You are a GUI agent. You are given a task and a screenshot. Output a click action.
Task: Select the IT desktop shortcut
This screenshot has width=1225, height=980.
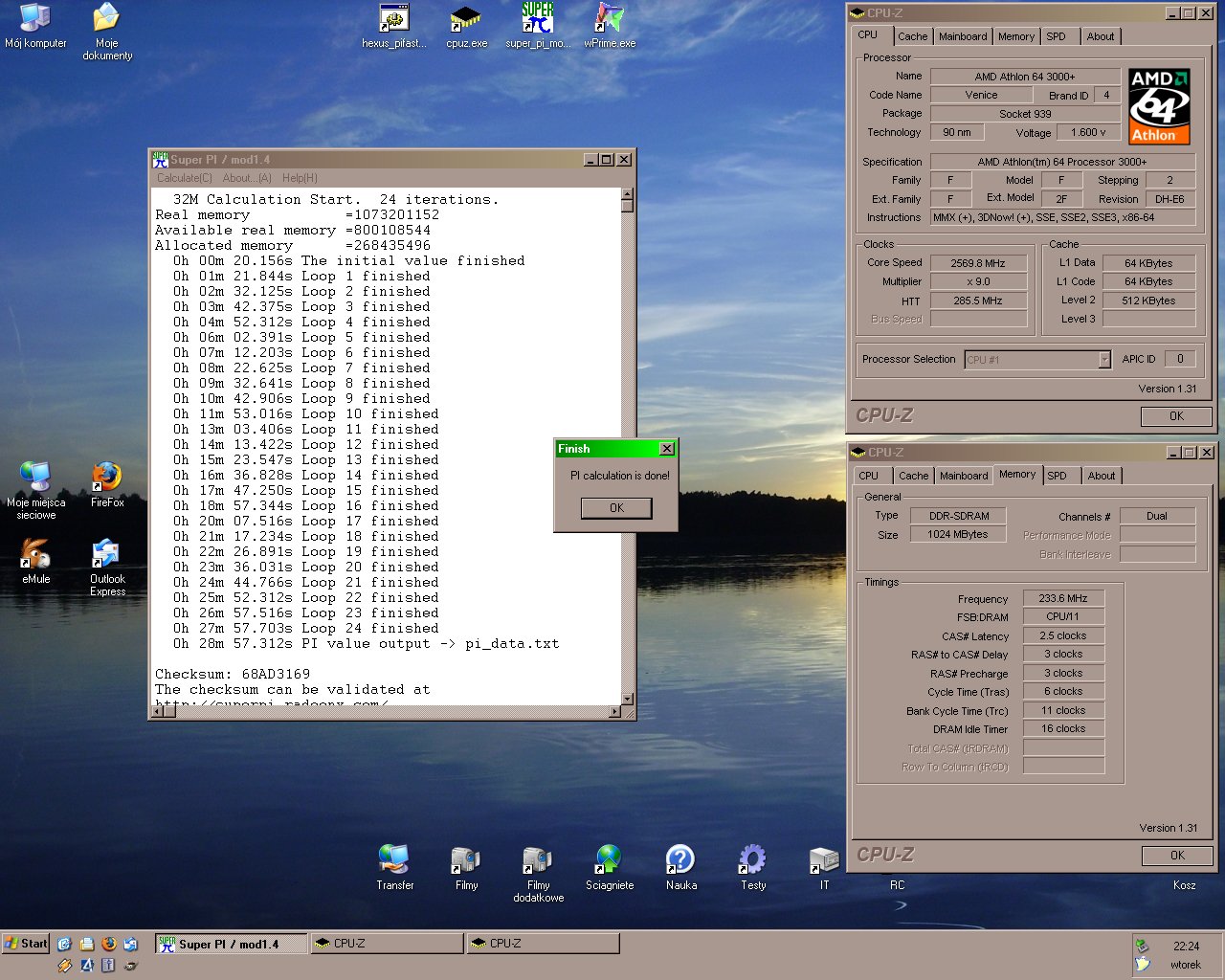click(824, 867)
